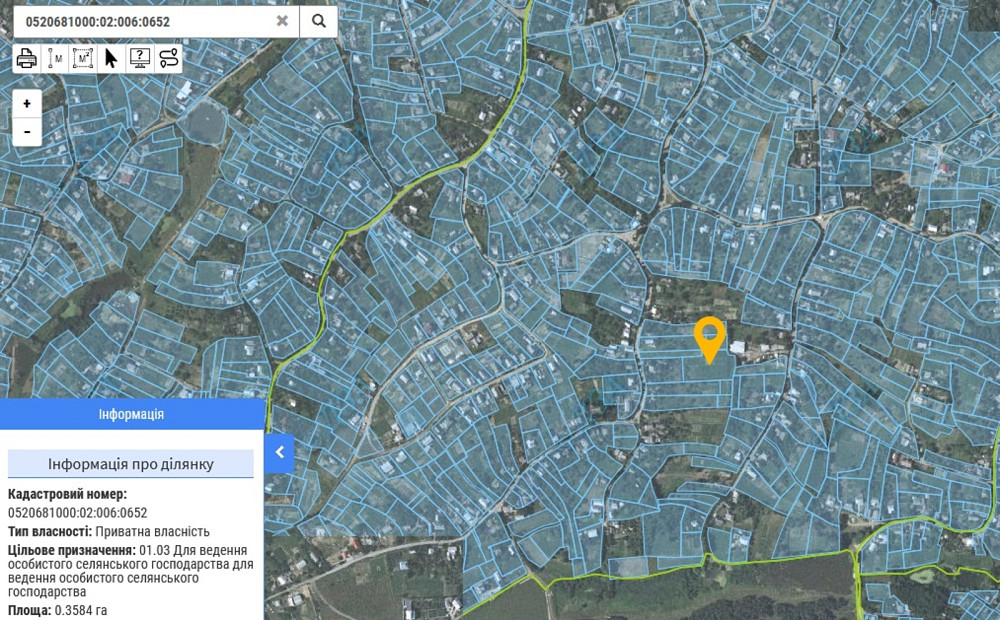Click the Цільове призначення label
This screenshot has height=620, width=1000.
point(72,550)
